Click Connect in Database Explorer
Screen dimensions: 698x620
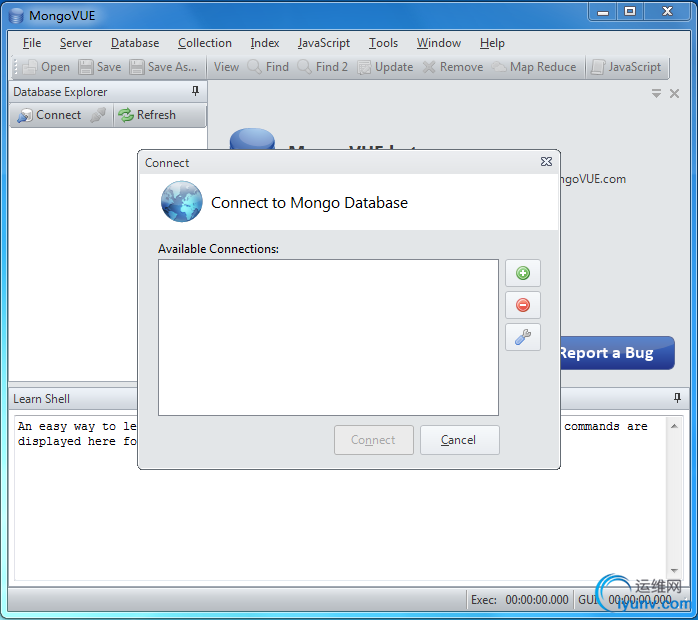tap(49, 115)
